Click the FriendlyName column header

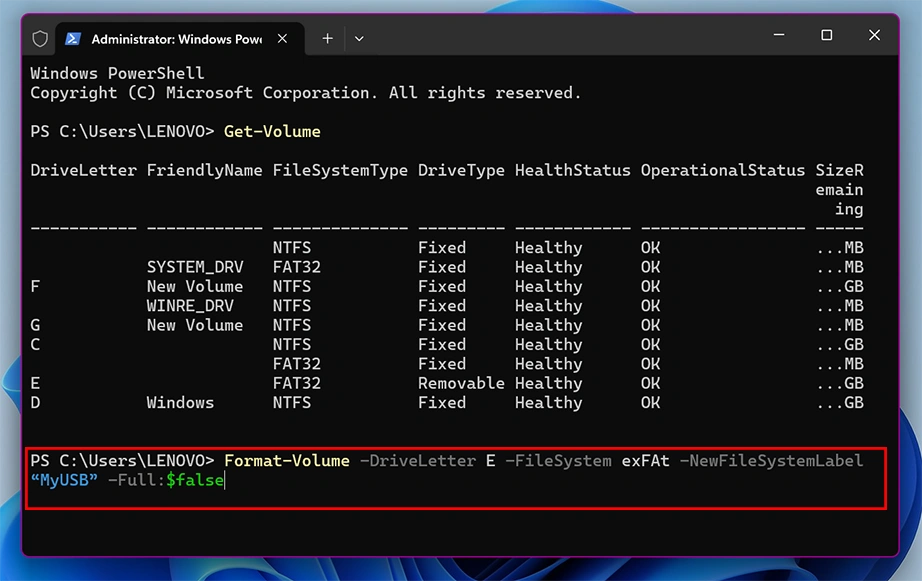point(205,170)
